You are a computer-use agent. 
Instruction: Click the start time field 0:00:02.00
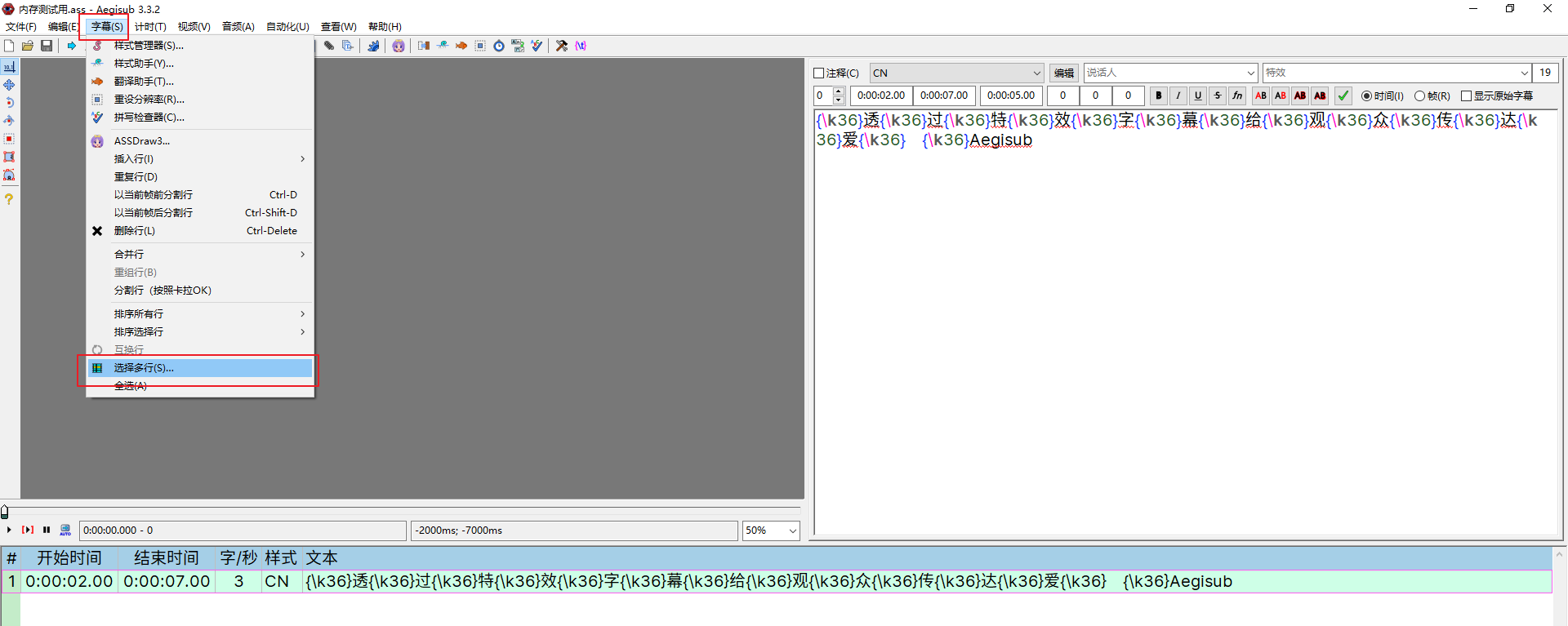(881, 95)
